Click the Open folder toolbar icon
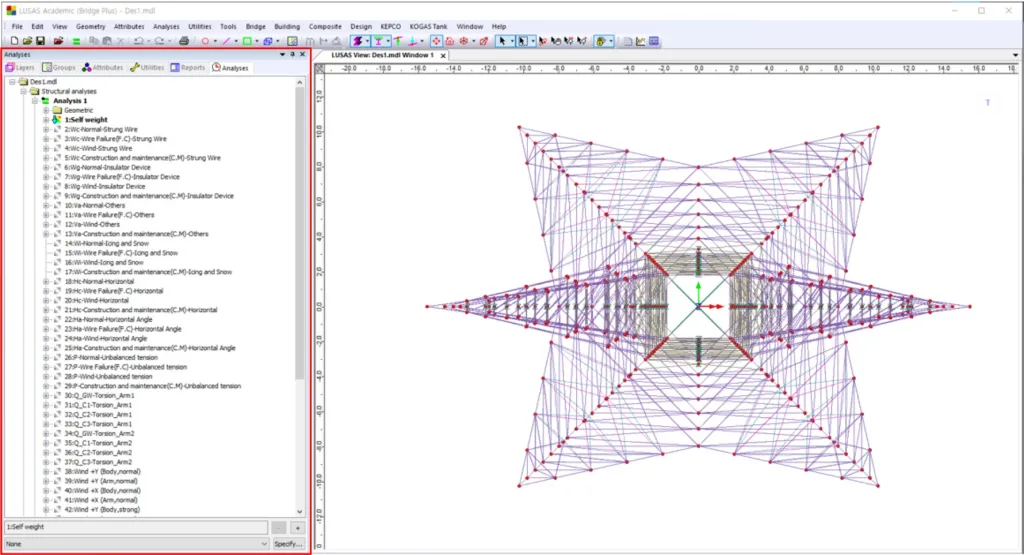This screenshot has height=555, width=1024. [26, 41]
